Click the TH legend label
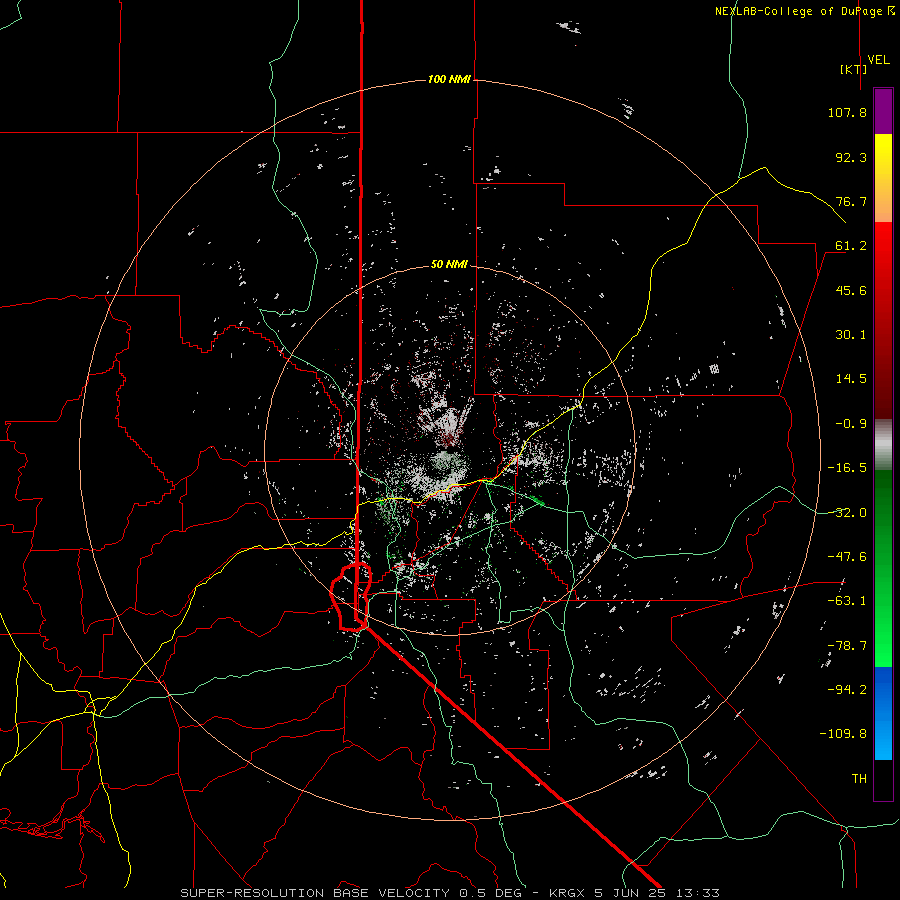 (859, 779)
